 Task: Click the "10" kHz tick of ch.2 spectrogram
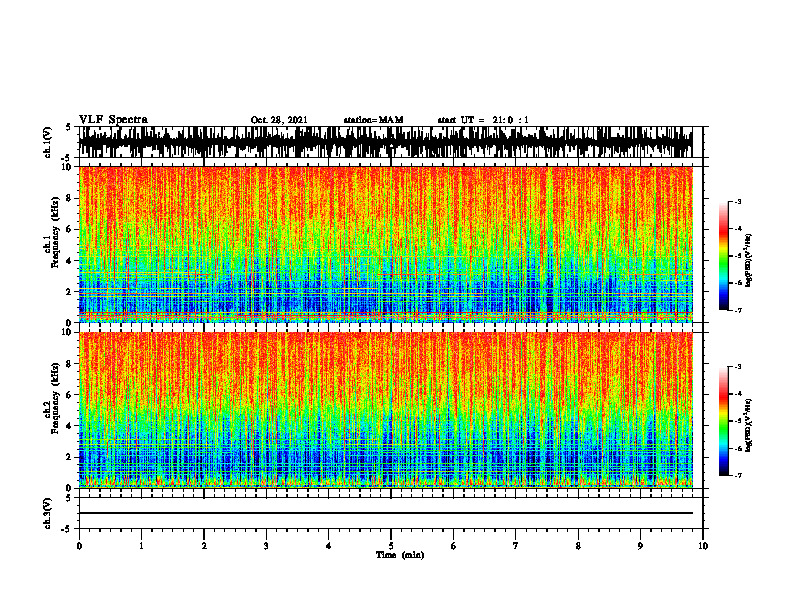click(67, 332)
